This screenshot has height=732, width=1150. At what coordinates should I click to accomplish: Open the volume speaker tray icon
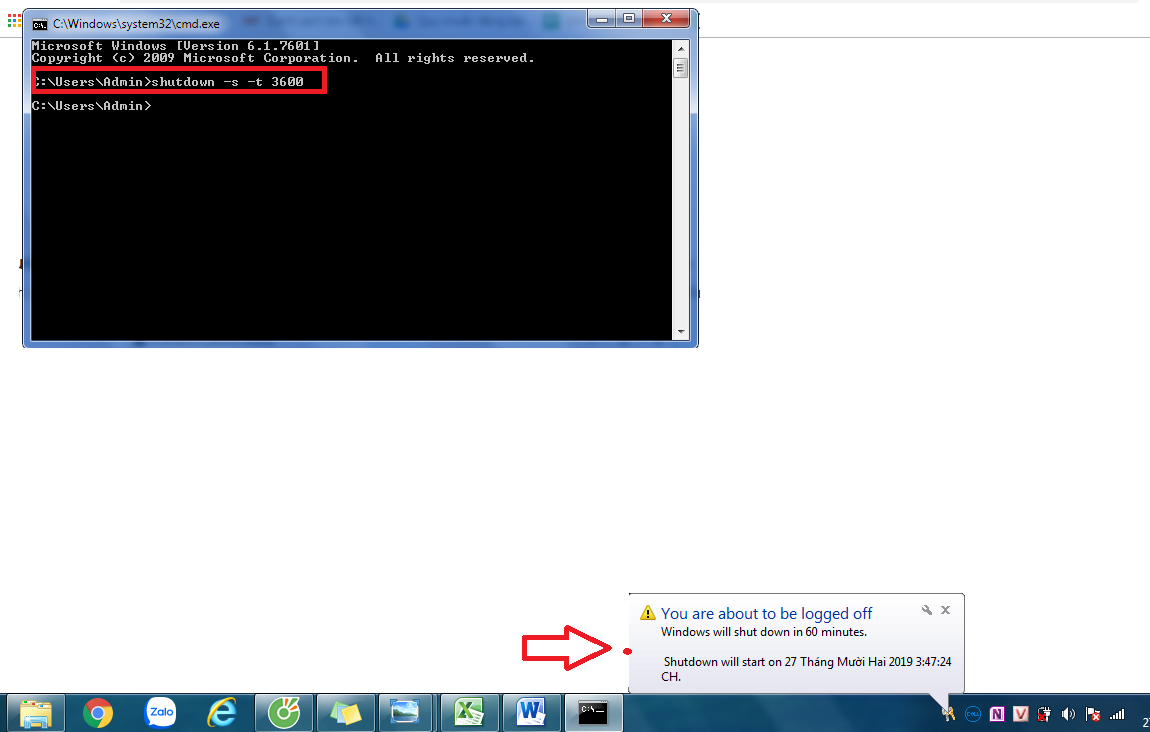[1069, 714]
